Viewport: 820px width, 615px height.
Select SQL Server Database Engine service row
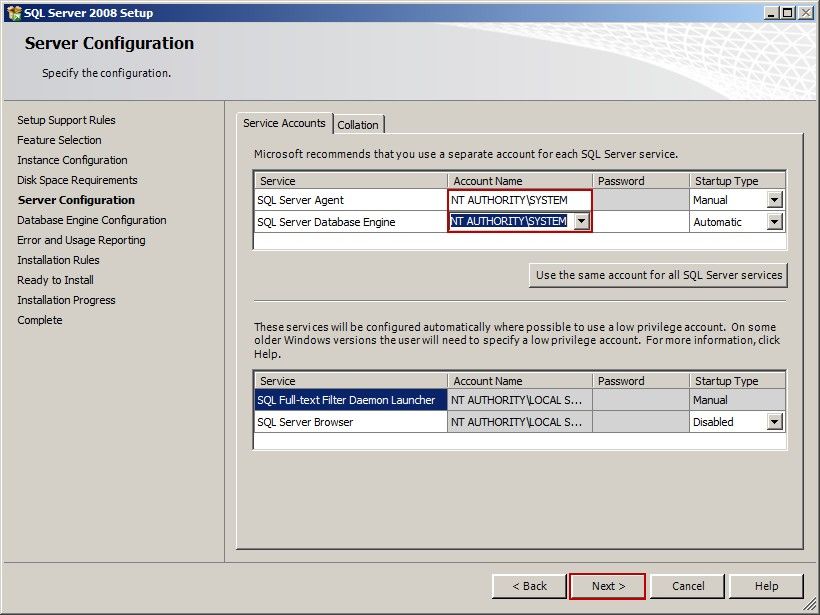(350, 222)
